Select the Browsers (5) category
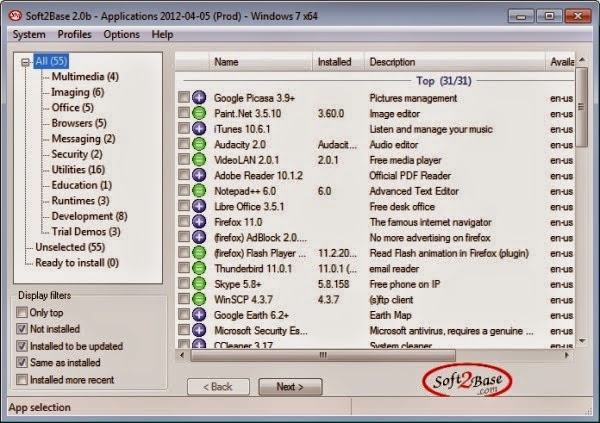600x423 pixels. 79,123
